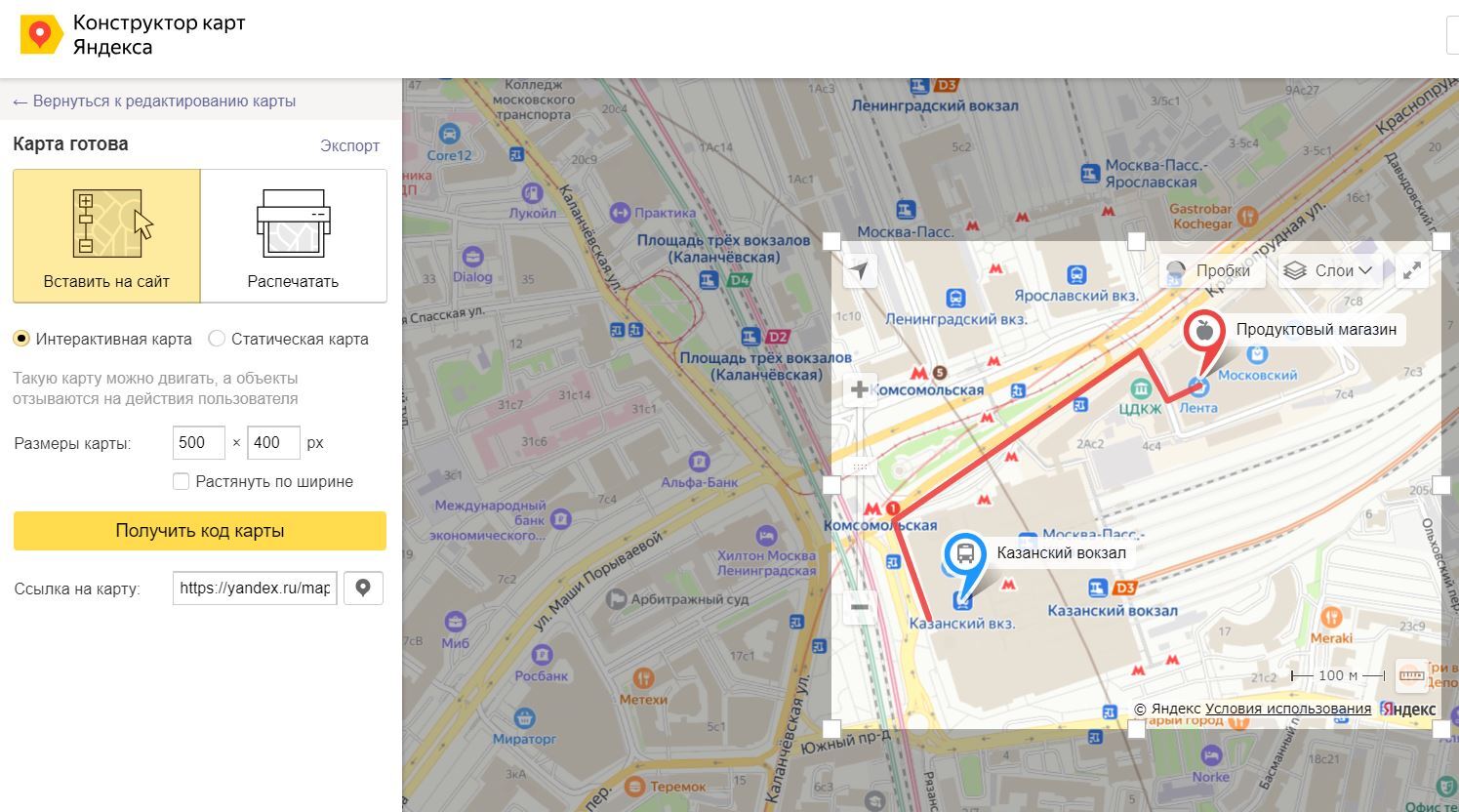
Task: Toggle fullscreen map with expand arrows
Action: tap(1412, 271)
